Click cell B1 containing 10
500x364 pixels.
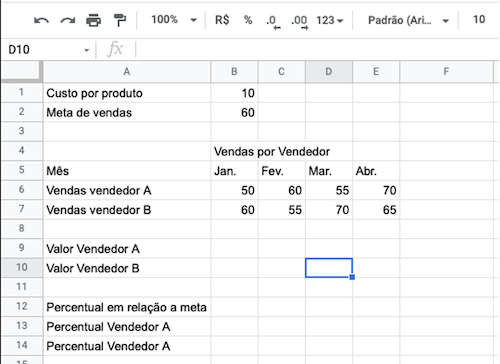click(234, 93)
